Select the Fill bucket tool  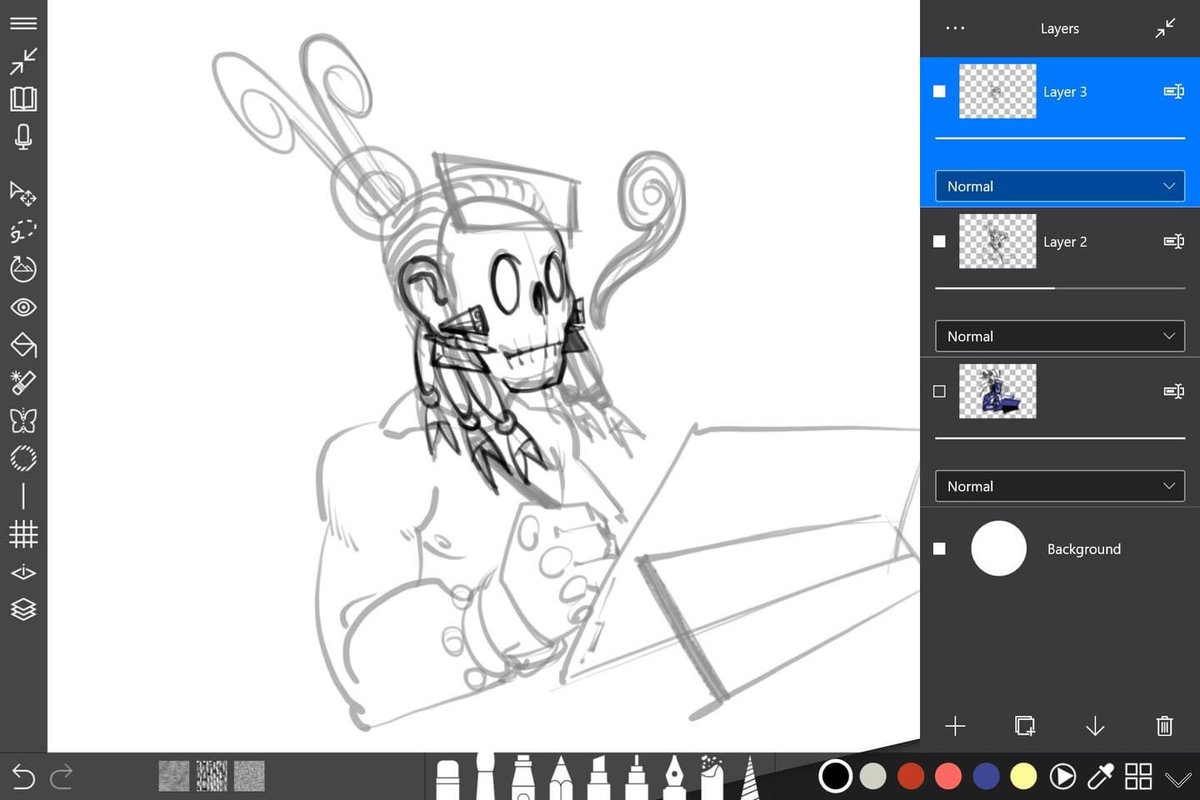[24, 345]
